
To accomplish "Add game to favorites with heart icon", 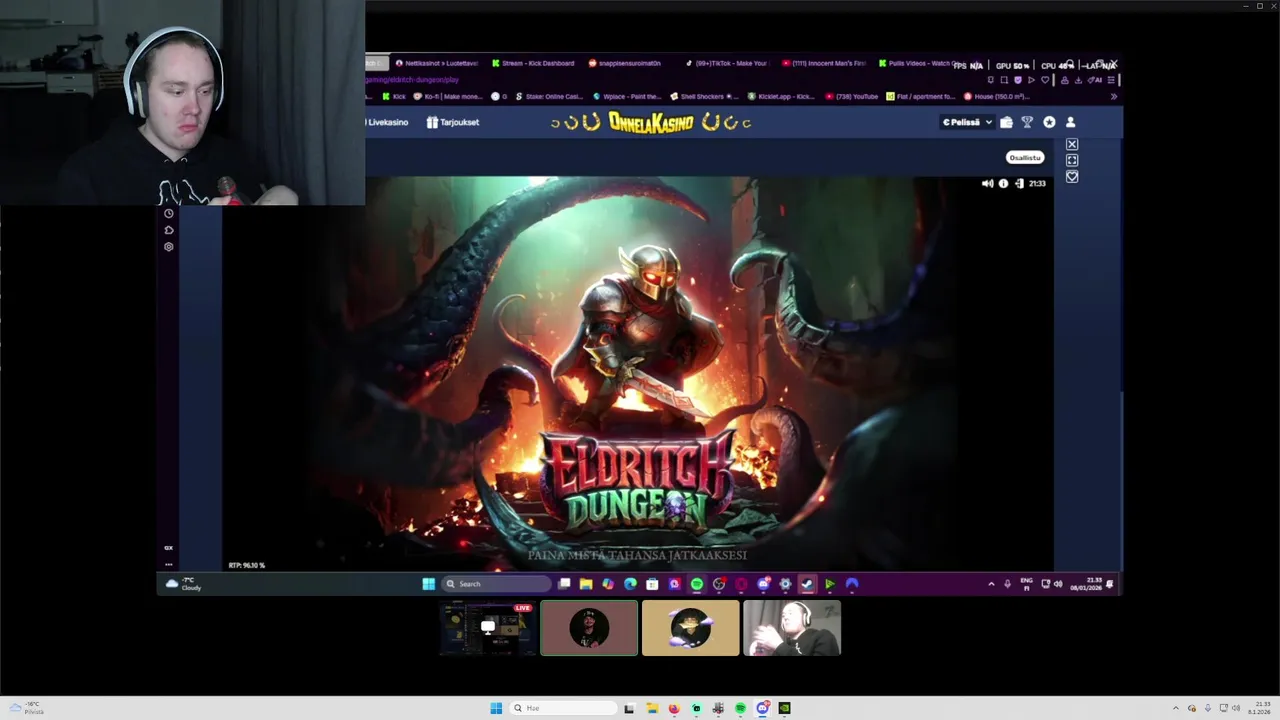I will (x=1072, y=177).
